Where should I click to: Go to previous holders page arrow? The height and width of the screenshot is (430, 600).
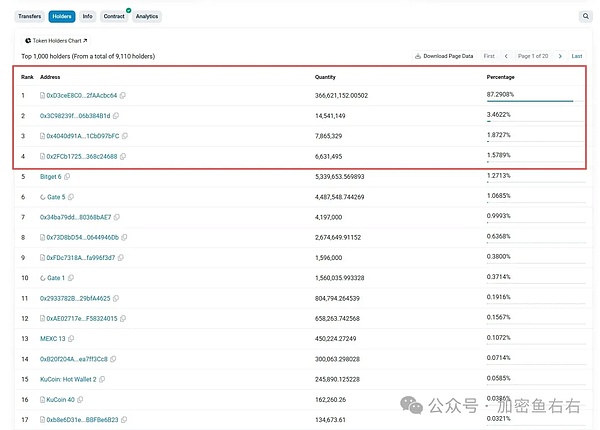click(507, 56)
